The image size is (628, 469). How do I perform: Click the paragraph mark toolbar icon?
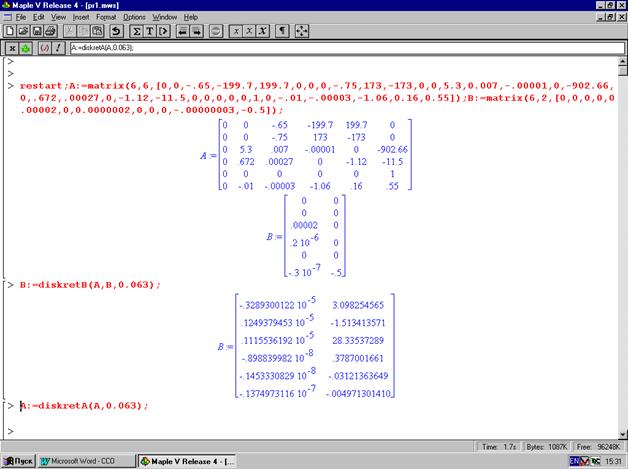click(x=282, y=31)
